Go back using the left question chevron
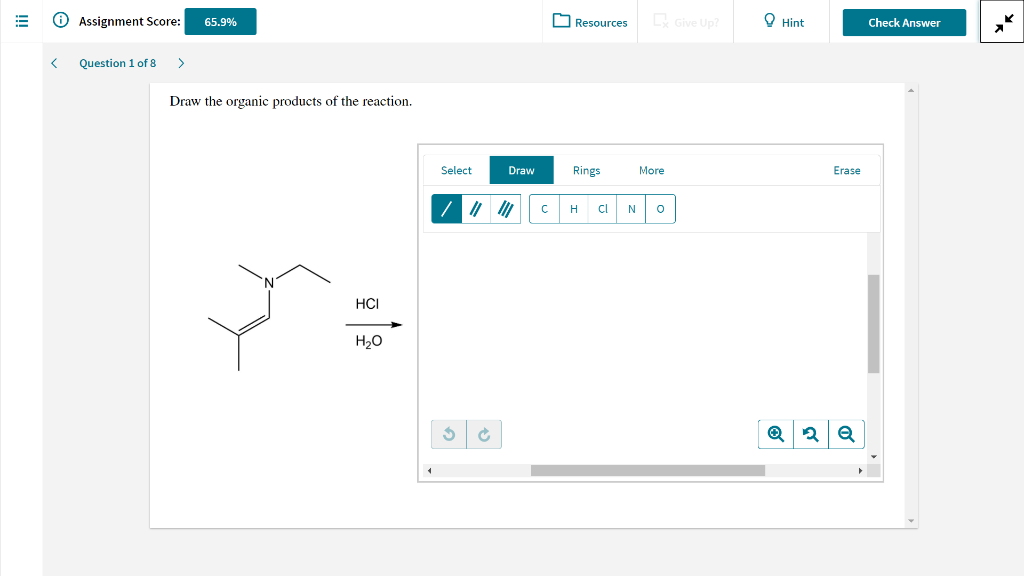Image resolution: width=1024 pixels, height=576 pixels. (x=54, y=62)
